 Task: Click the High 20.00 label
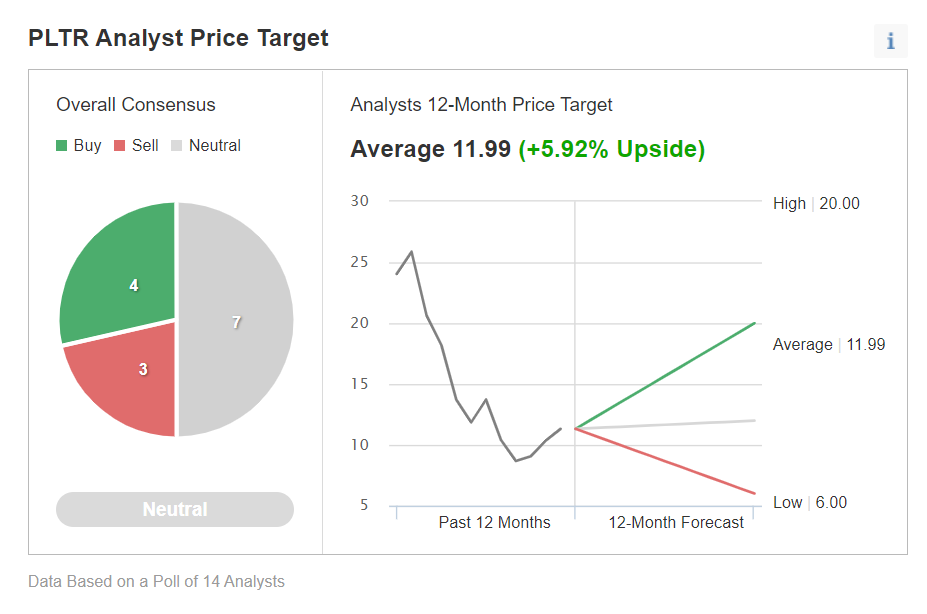(816, 203)
